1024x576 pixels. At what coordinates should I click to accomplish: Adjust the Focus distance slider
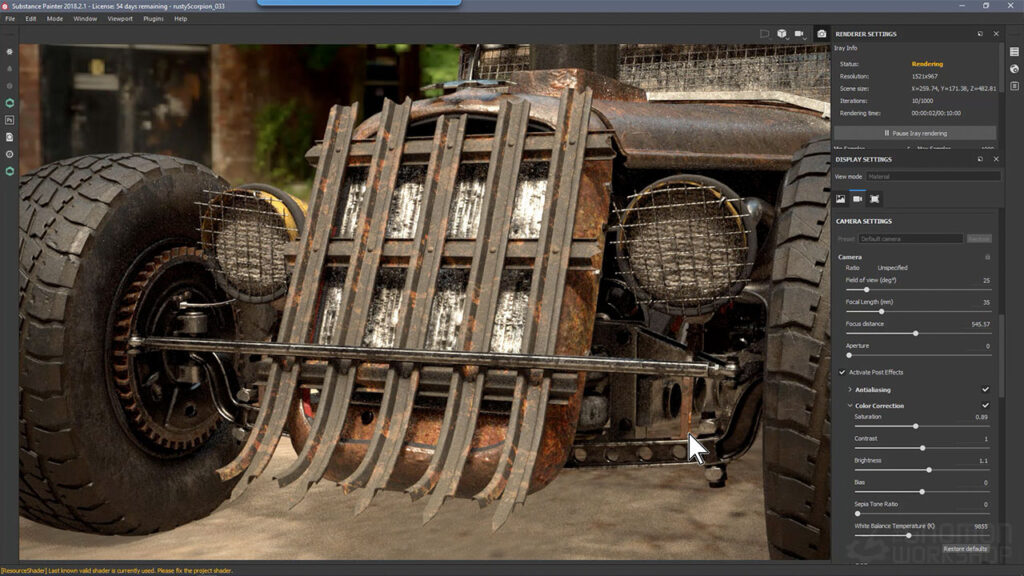(918, 333)
